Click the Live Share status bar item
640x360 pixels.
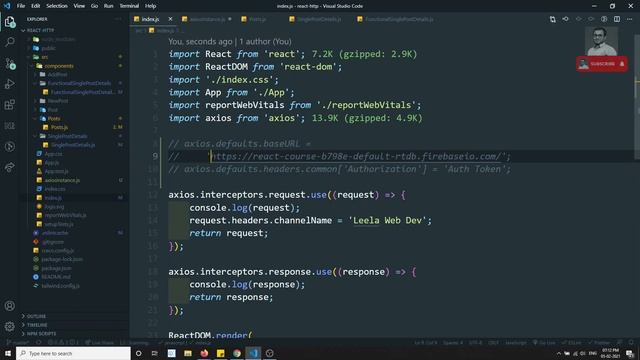pos(100,343)
